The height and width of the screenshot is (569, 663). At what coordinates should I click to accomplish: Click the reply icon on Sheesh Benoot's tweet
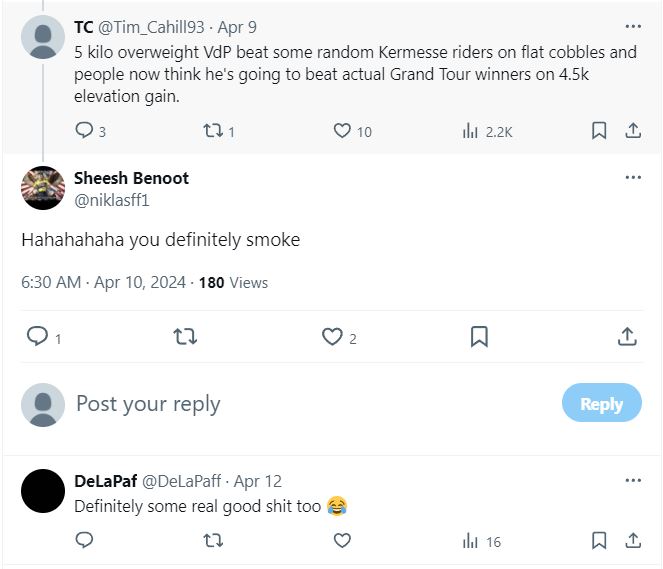(x=37, y=337)
